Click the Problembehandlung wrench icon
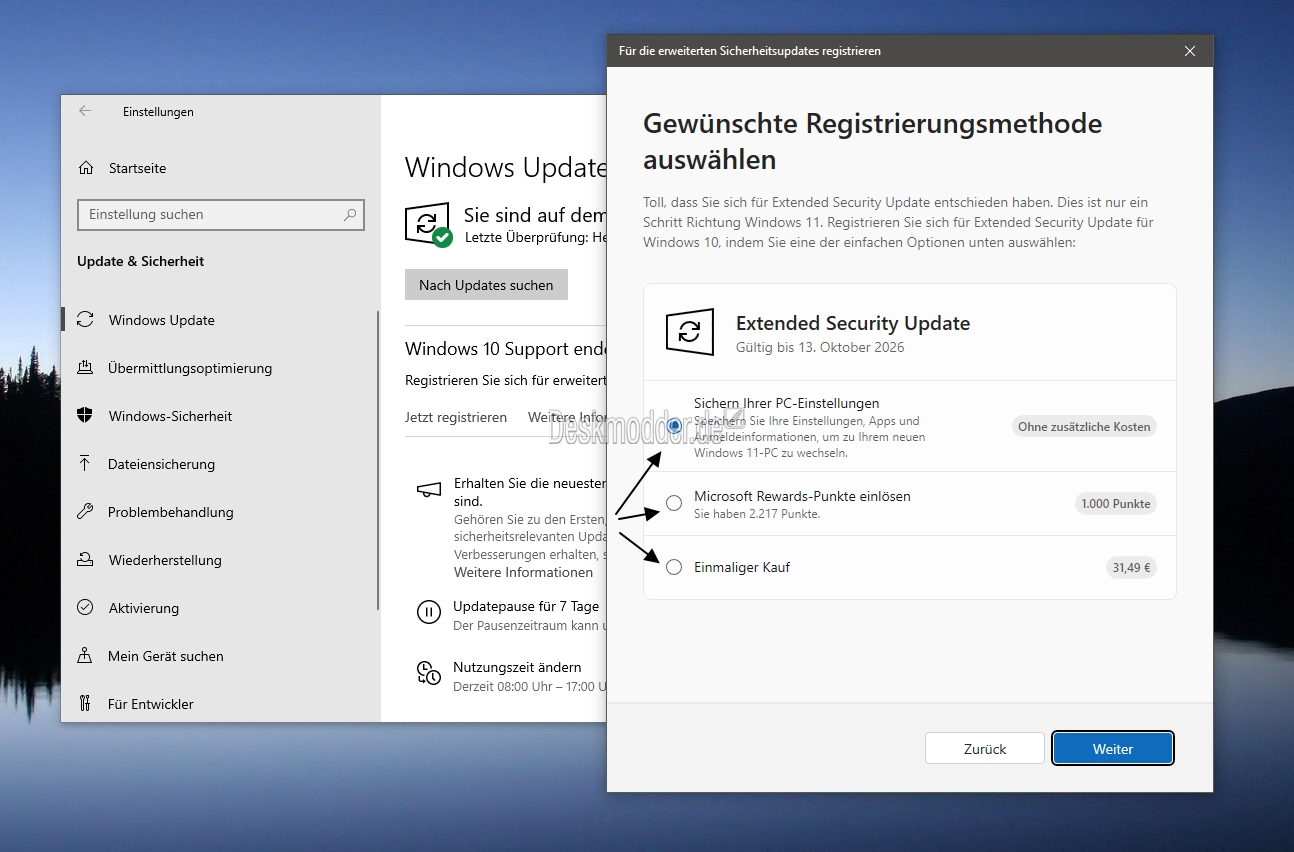 click(x=85, y=512)
